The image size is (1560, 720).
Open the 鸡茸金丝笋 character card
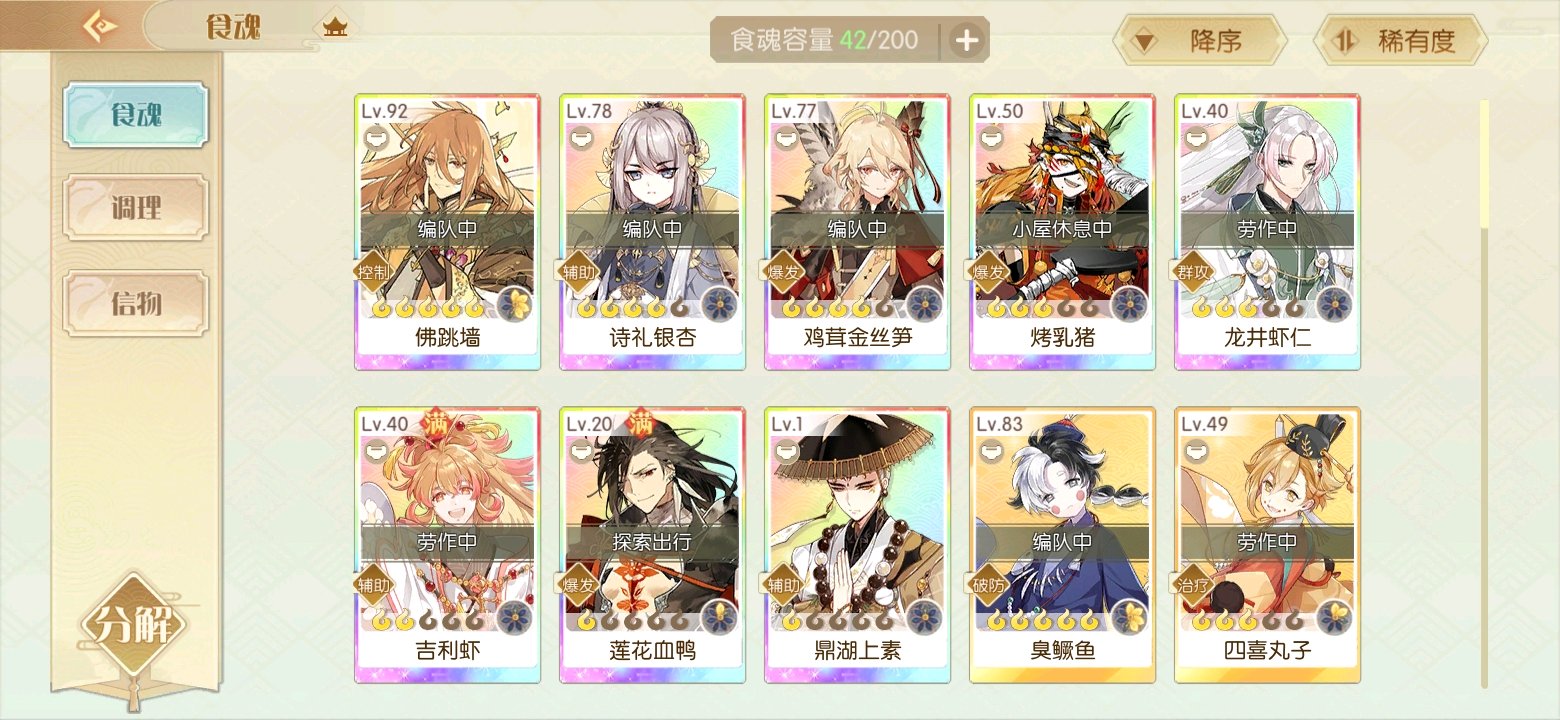tap(857, 232)
